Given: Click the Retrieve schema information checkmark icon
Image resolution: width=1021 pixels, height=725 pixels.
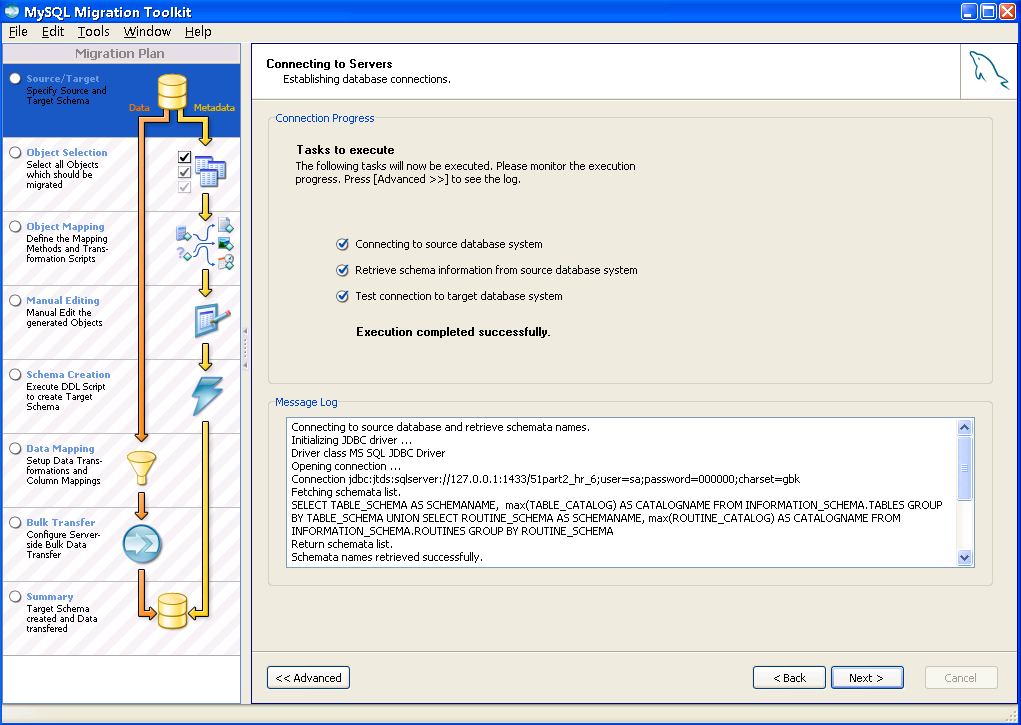Looking at the screenshot, I should tap(342, 270).
